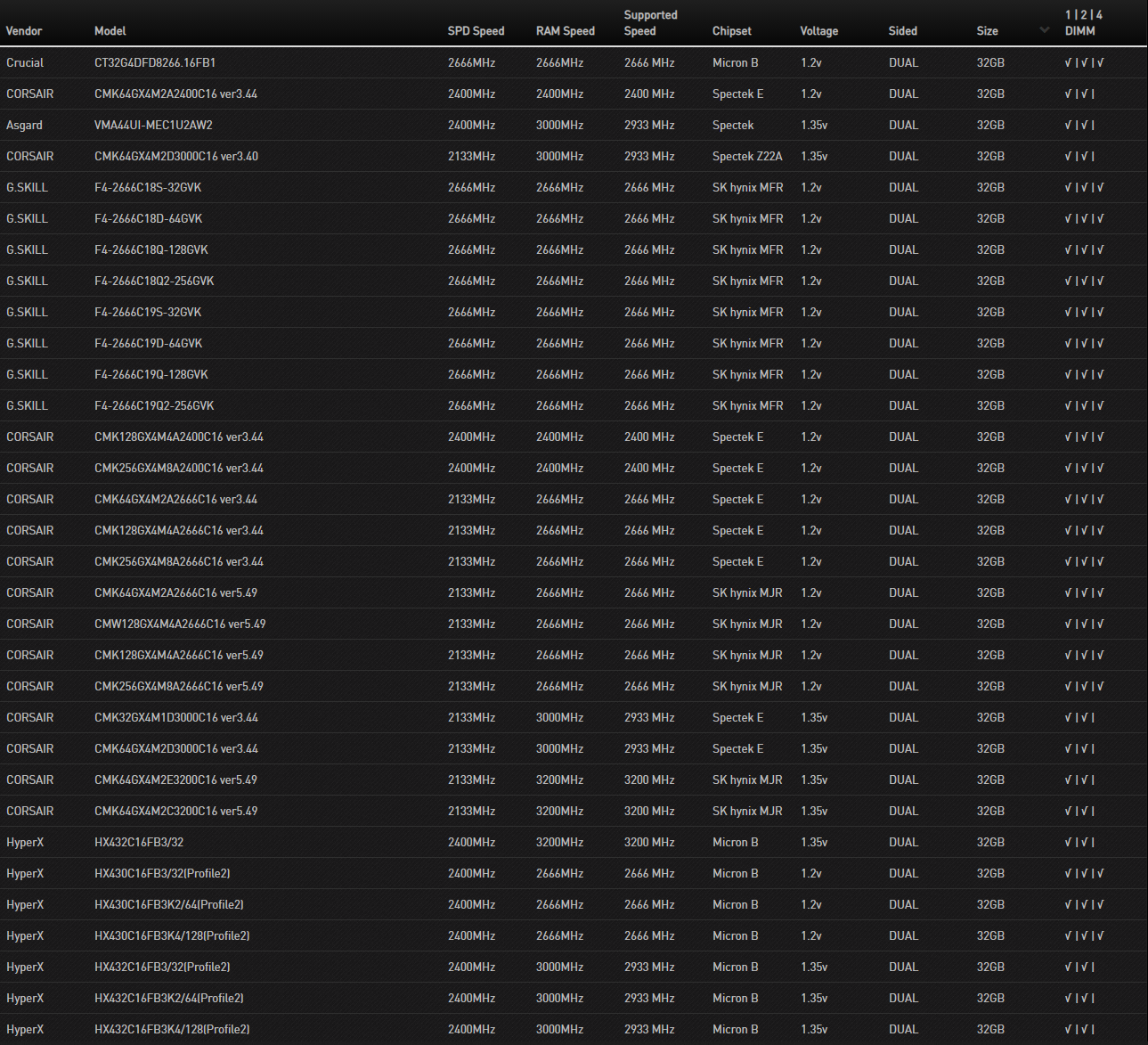Select model CMK64GX4M2C3200C16 ver5.49
Image resolution: width=1148 pixels, height=1045 pixels.
point(176,812)
